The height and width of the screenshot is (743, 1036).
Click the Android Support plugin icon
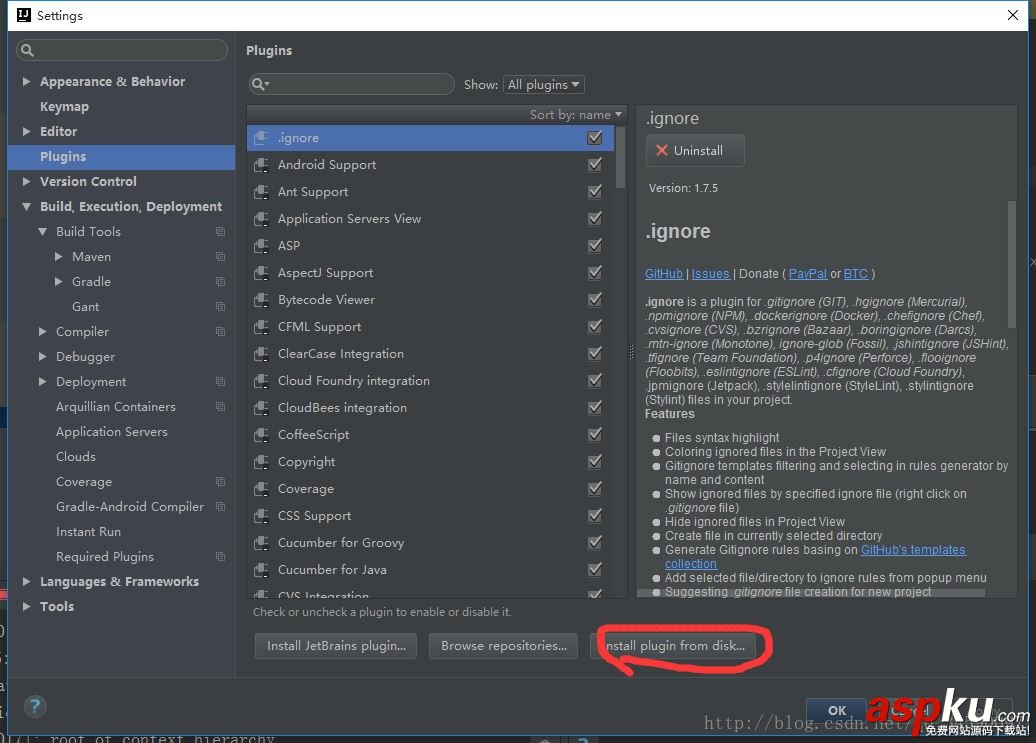coord(261,165)
